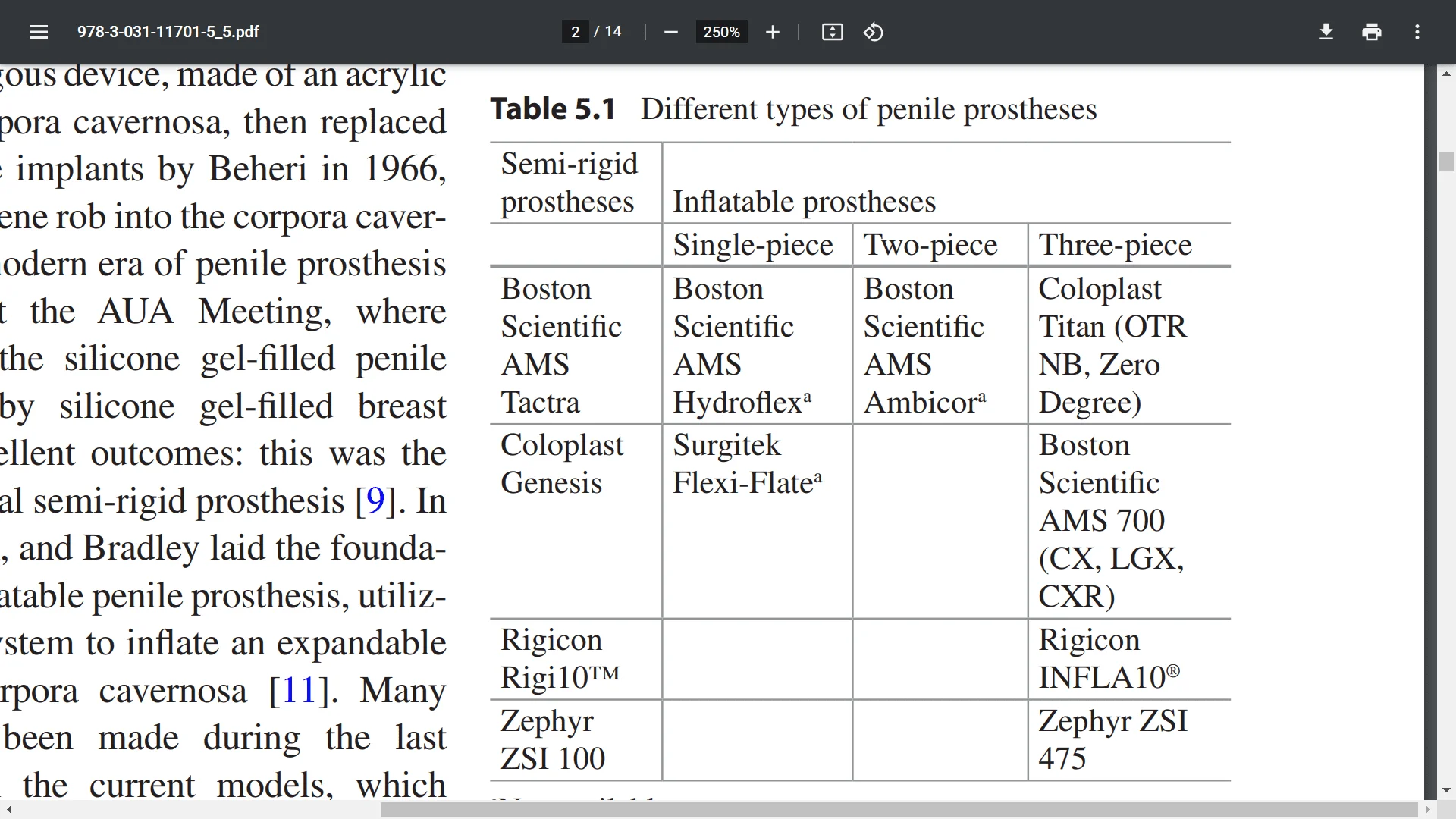Click the zoom in plus button
Viewport: 1456px width, 819px height.
coord(772,32)
